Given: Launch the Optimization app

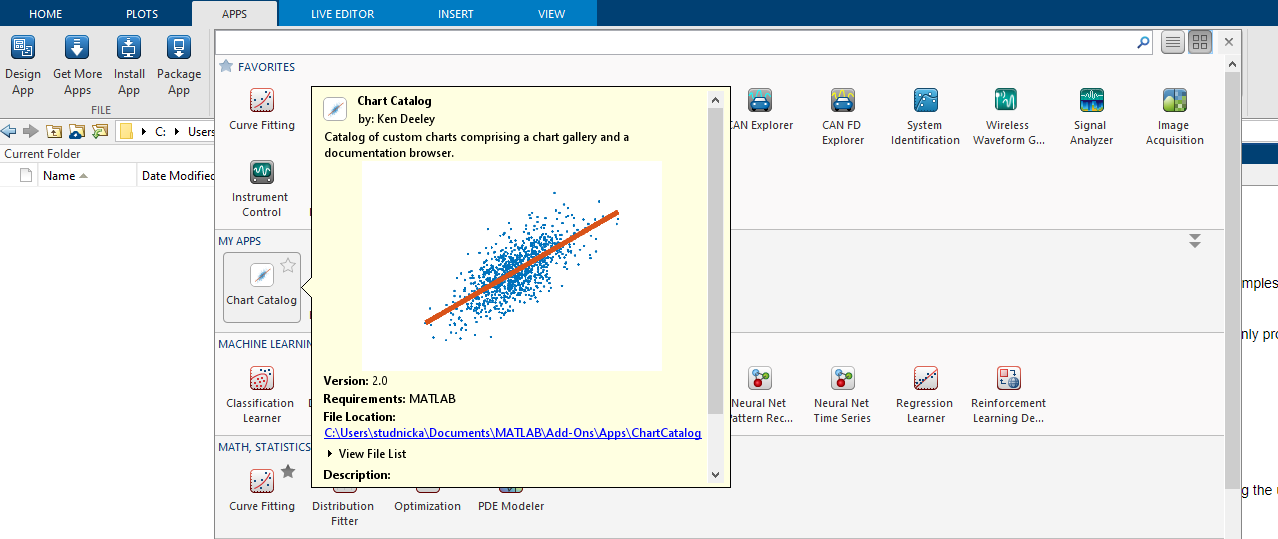Looking at the screenshot, I should [427, 505].
